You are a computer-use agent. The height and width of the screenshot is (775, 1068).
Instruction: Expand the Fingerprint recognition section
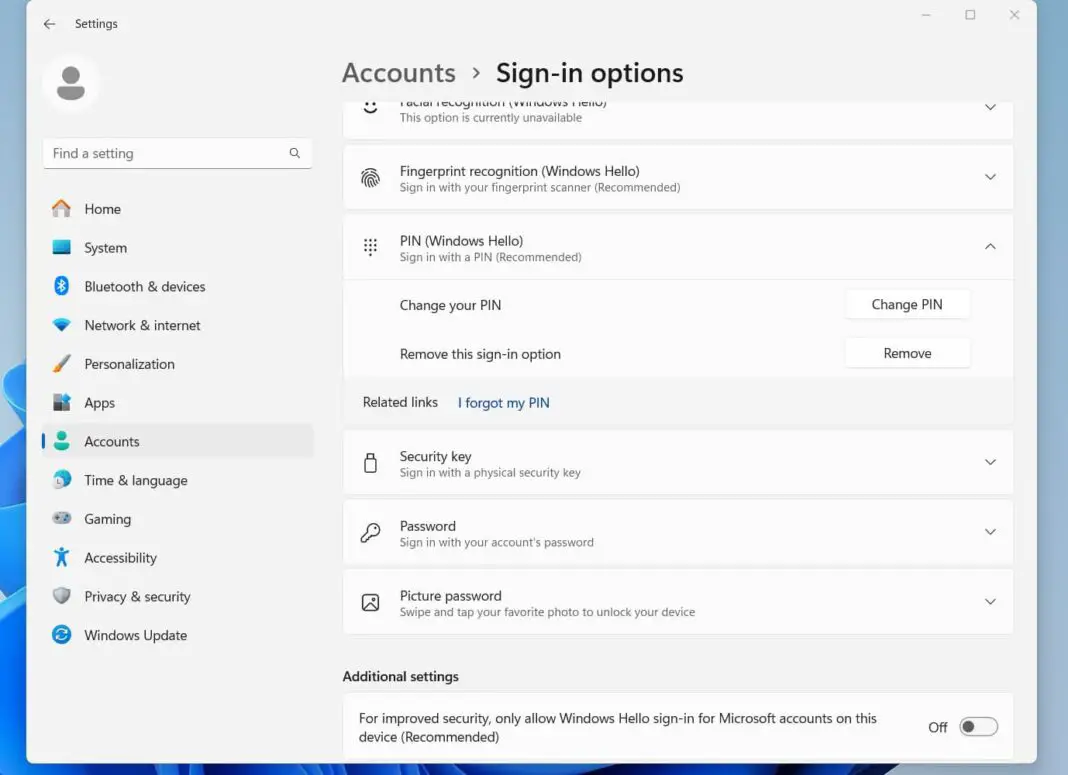click(x=990, y=177)
